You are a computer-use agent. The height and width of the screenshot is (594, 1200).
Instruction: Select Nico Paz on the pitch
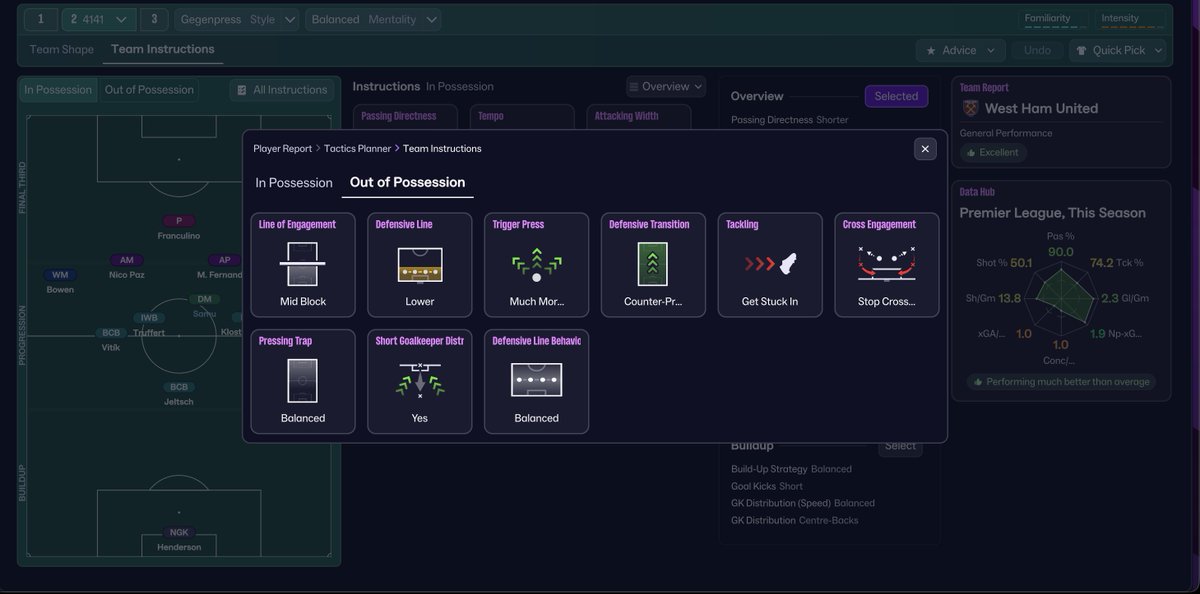click(x=127, y=267)
